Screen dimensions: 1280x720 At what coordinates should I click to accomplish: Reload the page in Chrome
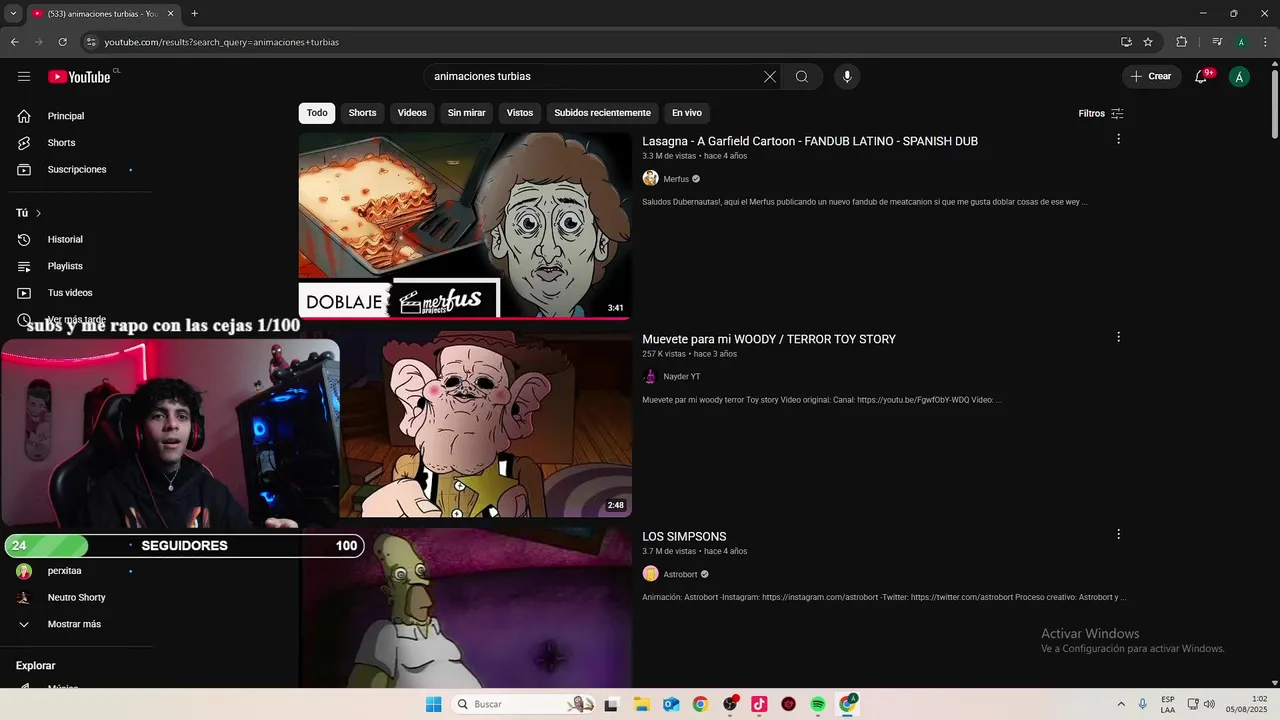pos(62,42)
